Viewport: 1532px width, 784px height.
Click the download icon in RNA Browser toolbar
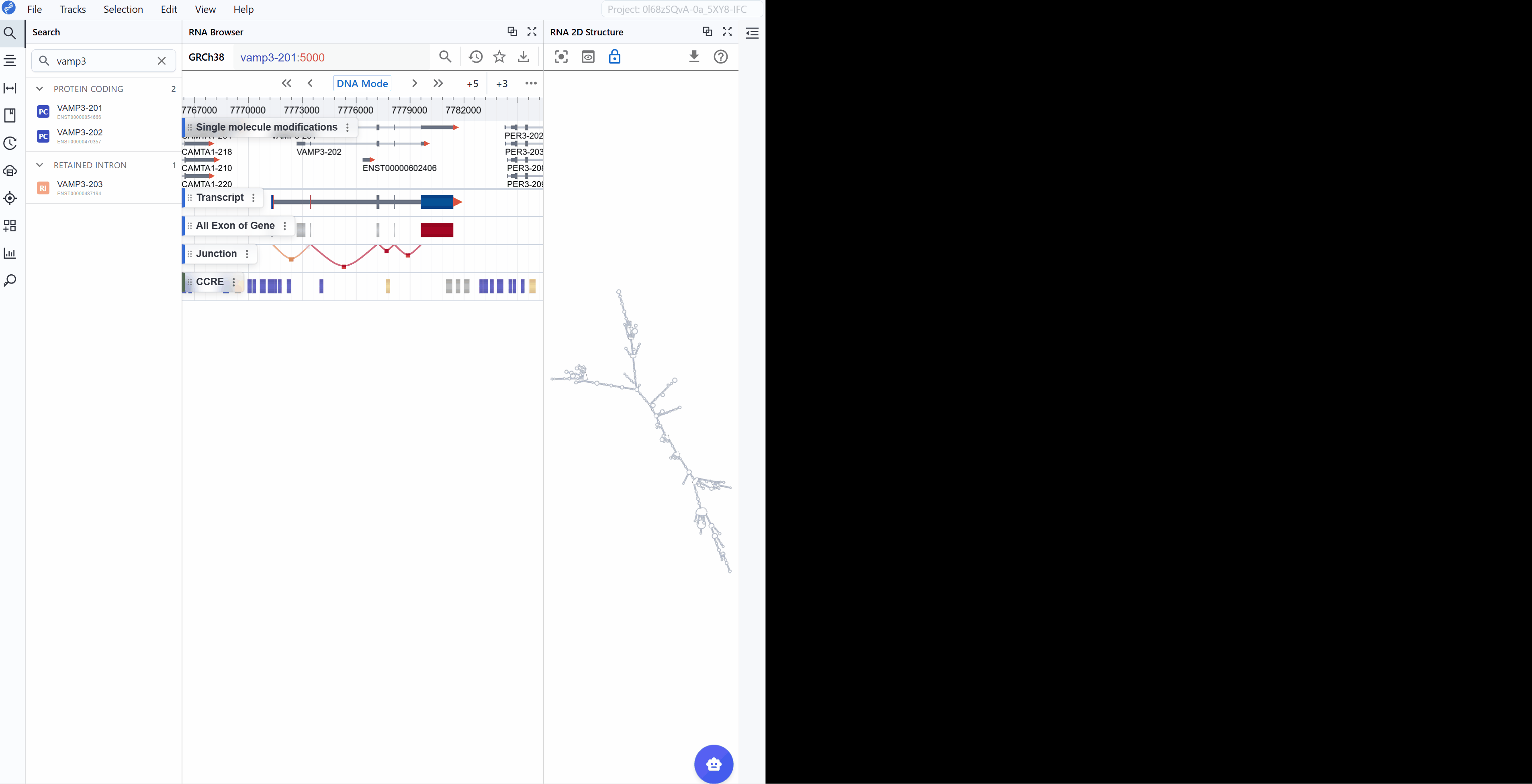pyautogui.click(x=524, y=57)
